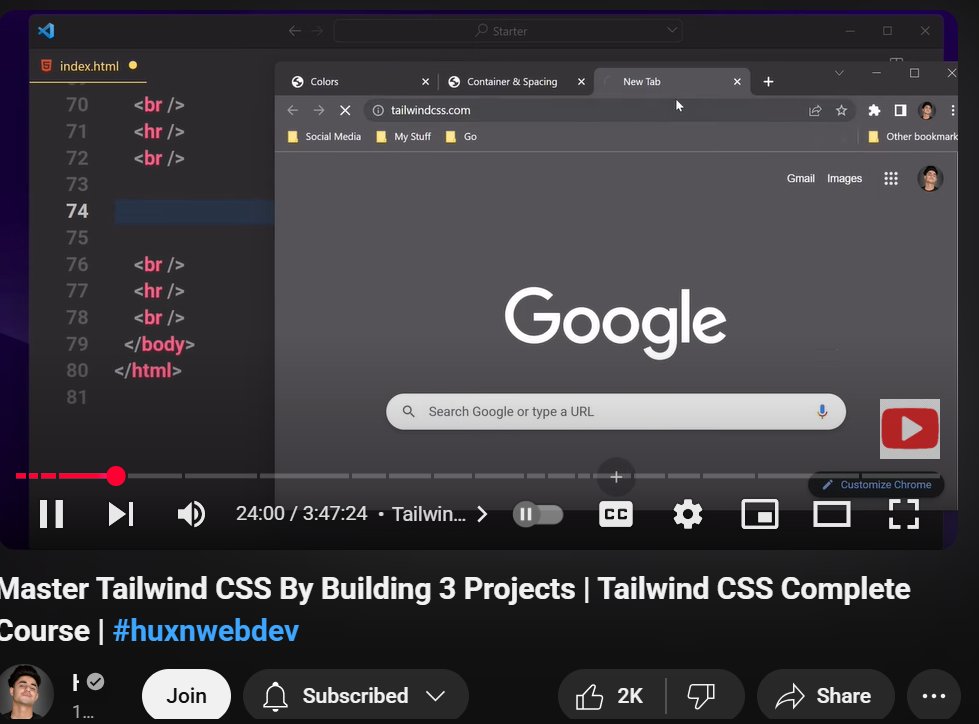Open video settings gear
Image resolution: width=979 pixels, height=724 pixels.
pyautogui.click(x=687, y=514)
